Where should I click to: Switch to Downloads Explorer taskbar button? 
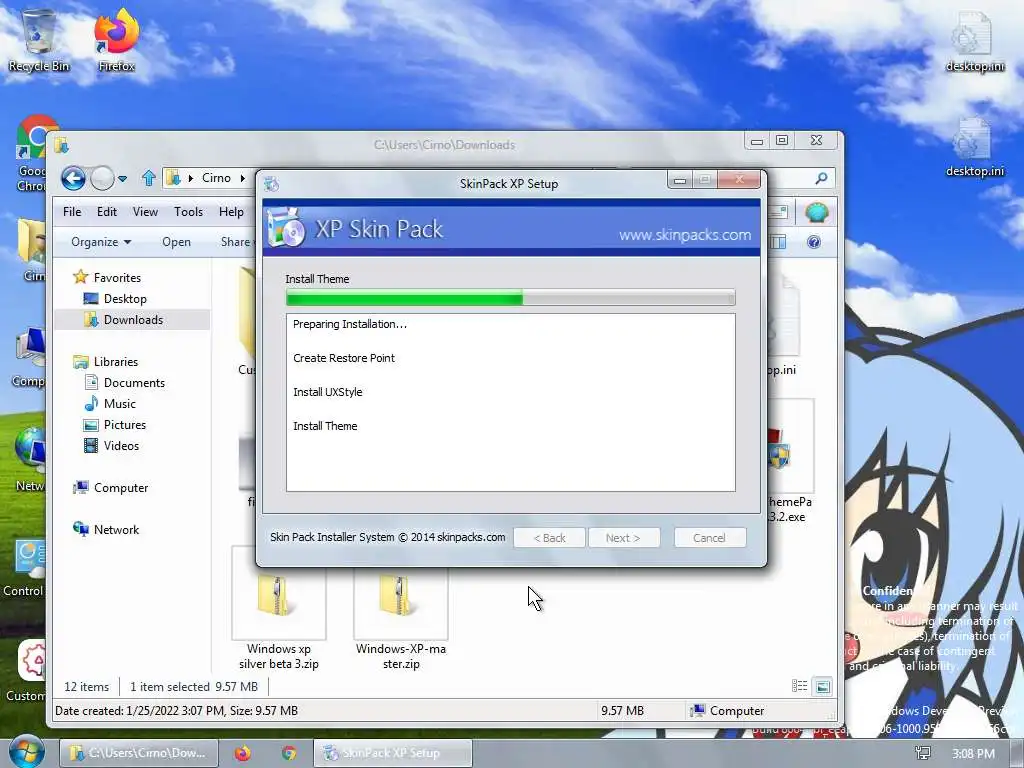point(138,753)
